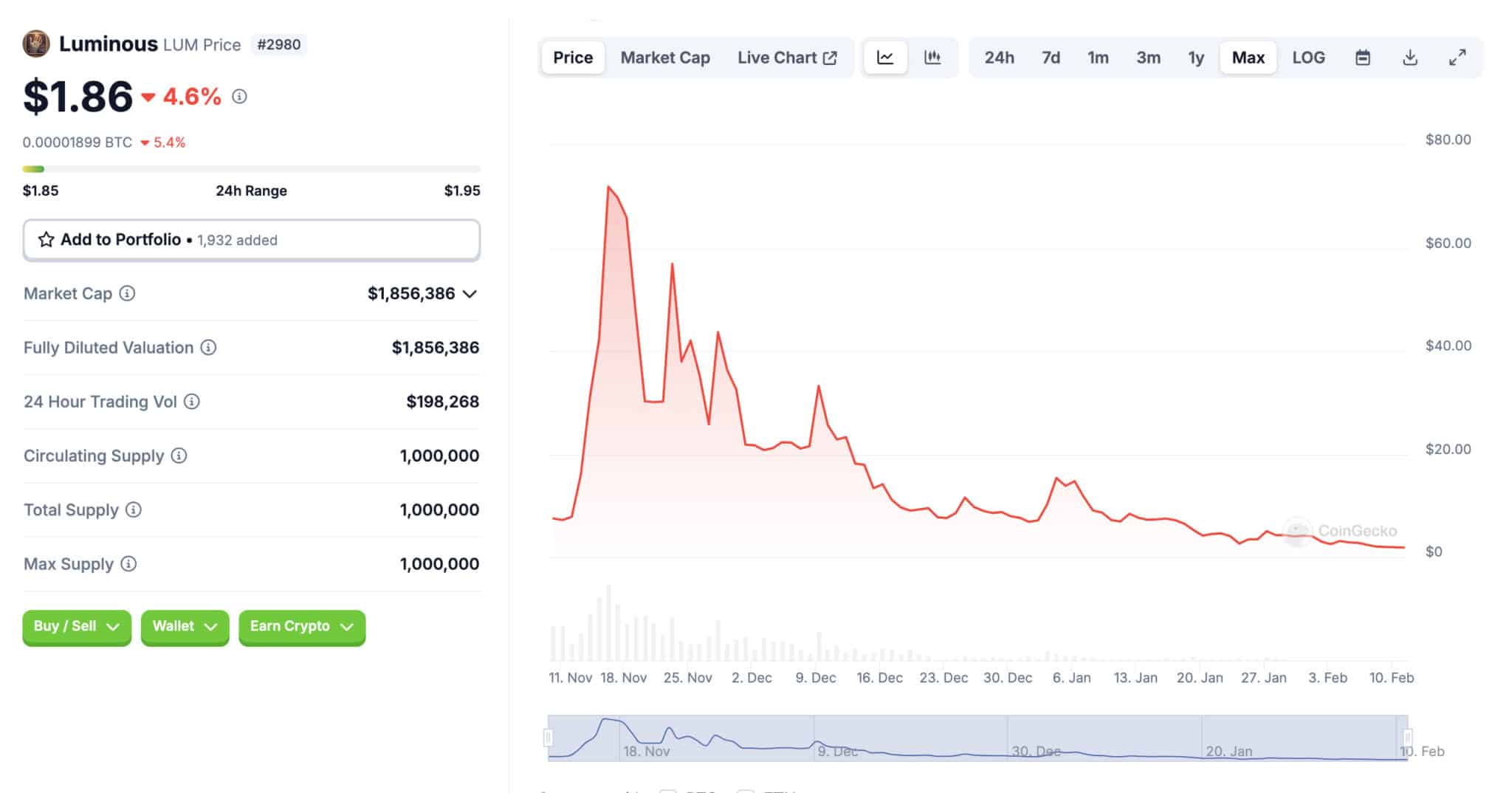Click the 24h Range label
The image size is (1512, 793).
[x=251, y=190]
